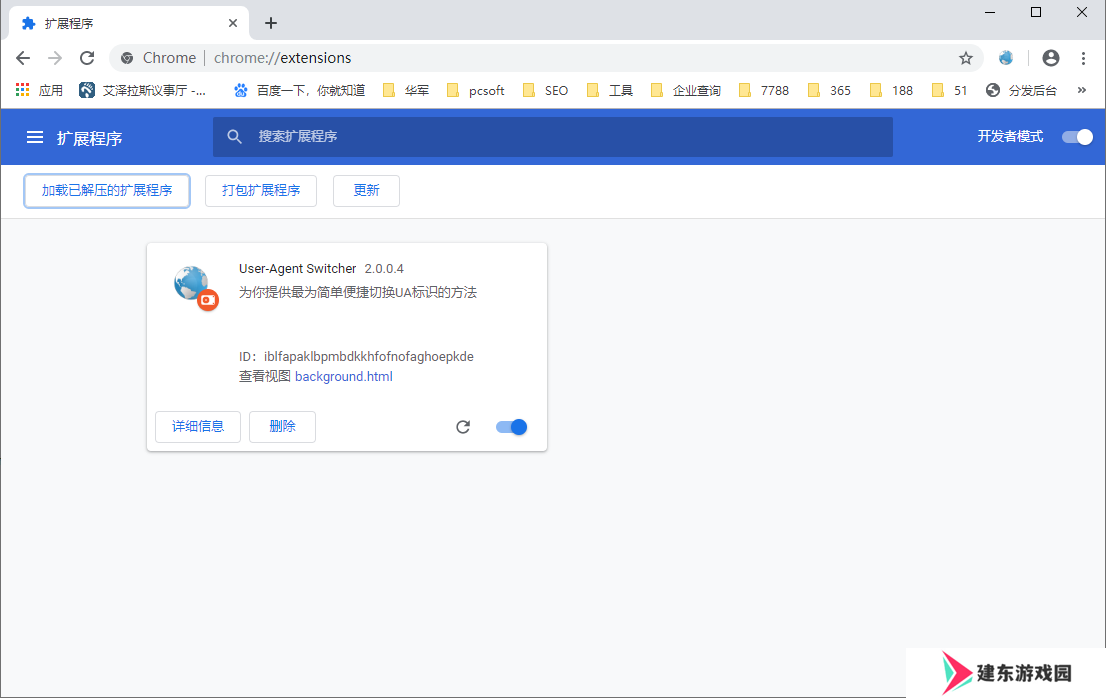
Task: Click the 更新 button
Action: click(366, 191)
